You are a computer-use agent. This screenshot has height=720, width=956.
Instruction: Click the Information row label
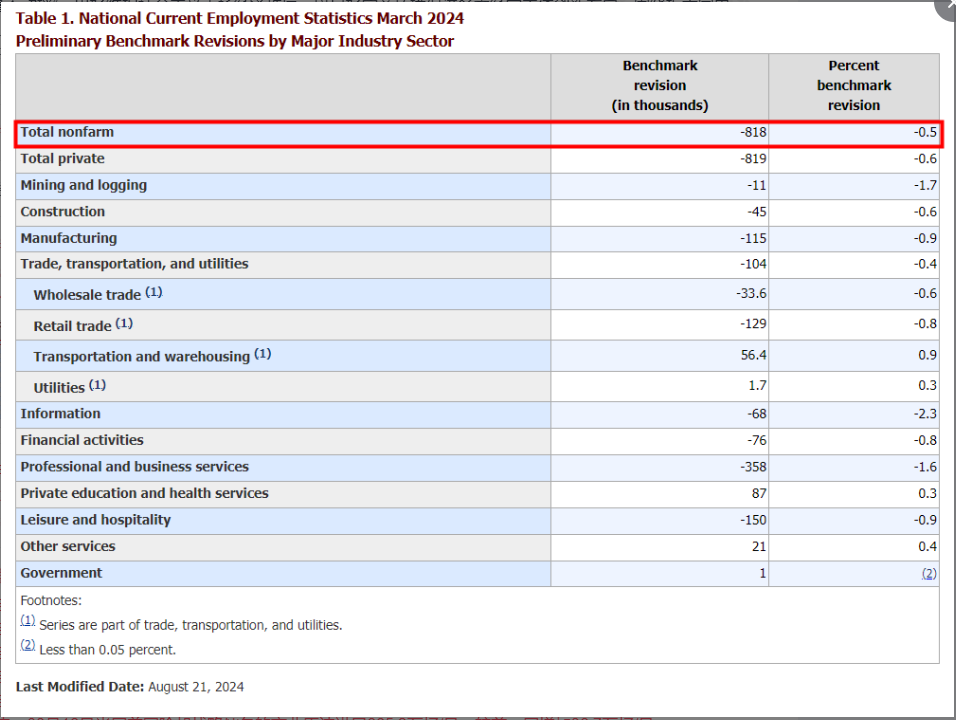tap(60, 414)
